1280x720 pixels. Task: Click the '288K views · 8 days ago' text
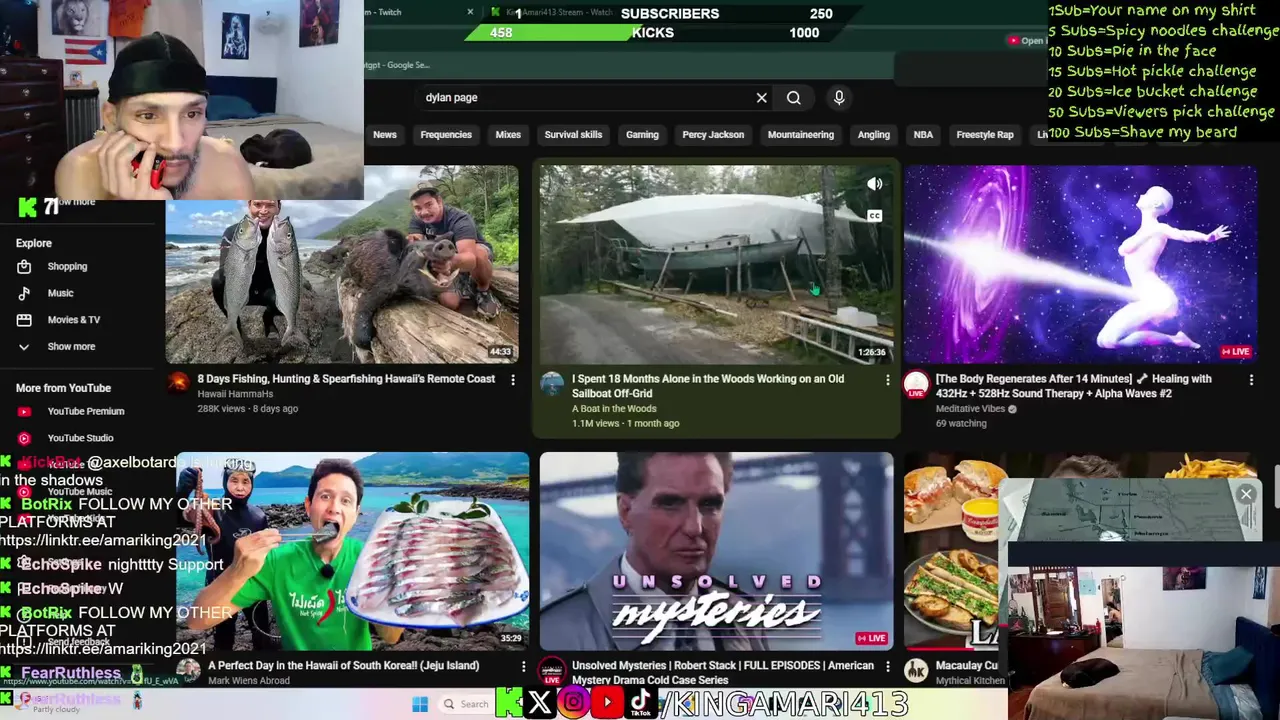click(x=247, y=409)
